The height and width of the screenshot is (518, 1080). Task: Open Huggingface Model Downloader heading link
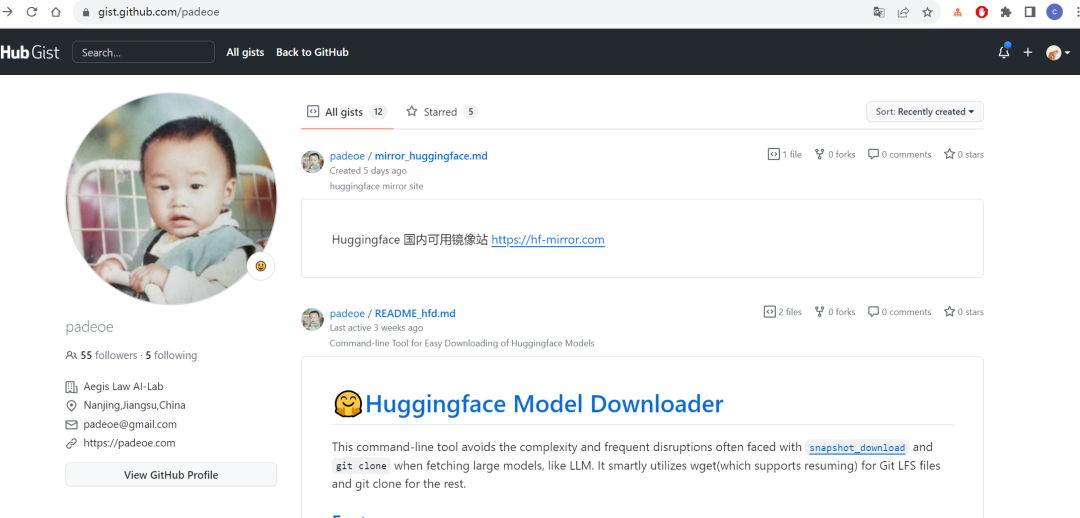pos(544,404)
